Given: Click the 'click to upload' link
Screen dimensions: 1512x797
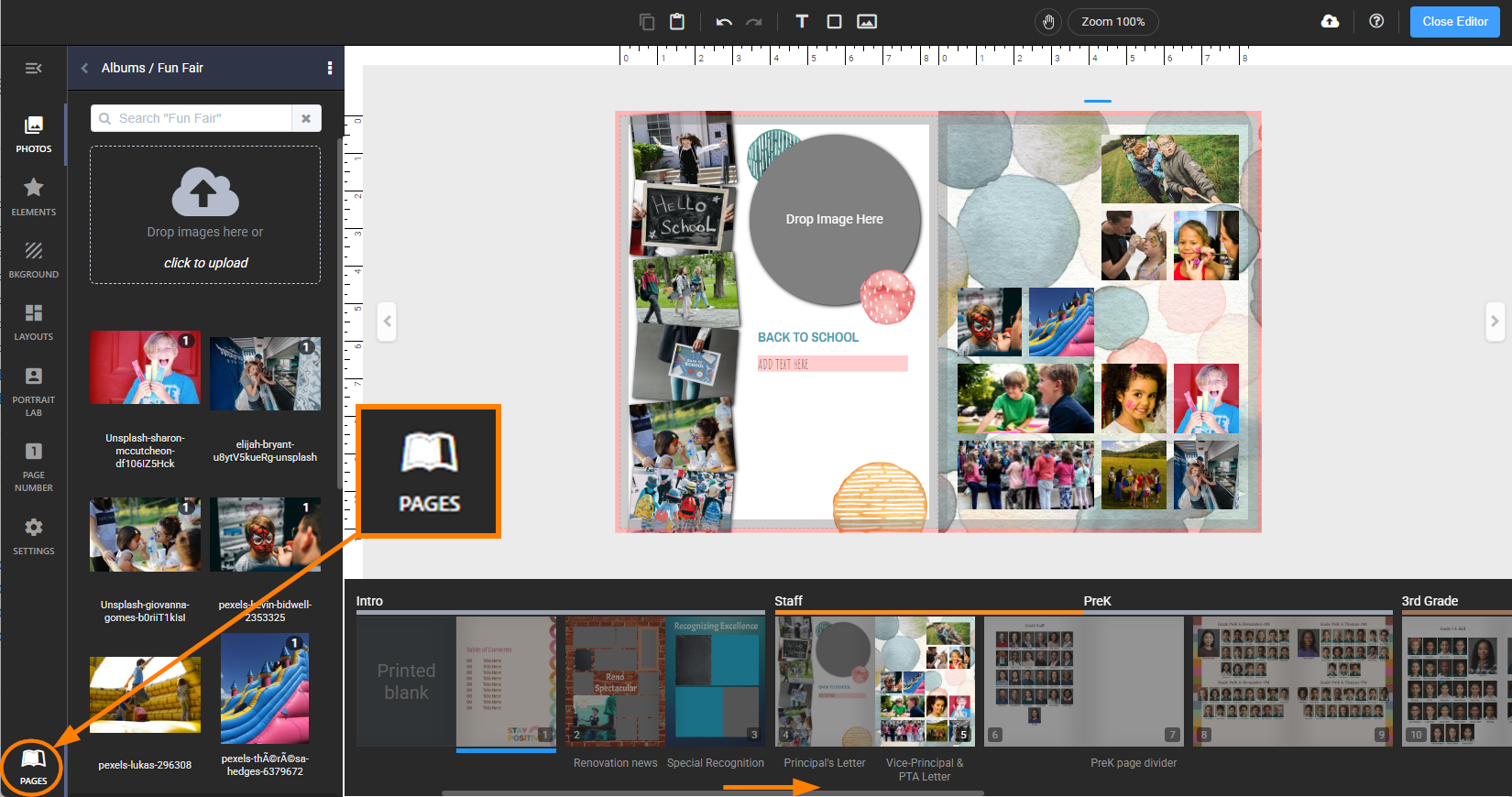Looking at the screenshot, I should point(206,263).
